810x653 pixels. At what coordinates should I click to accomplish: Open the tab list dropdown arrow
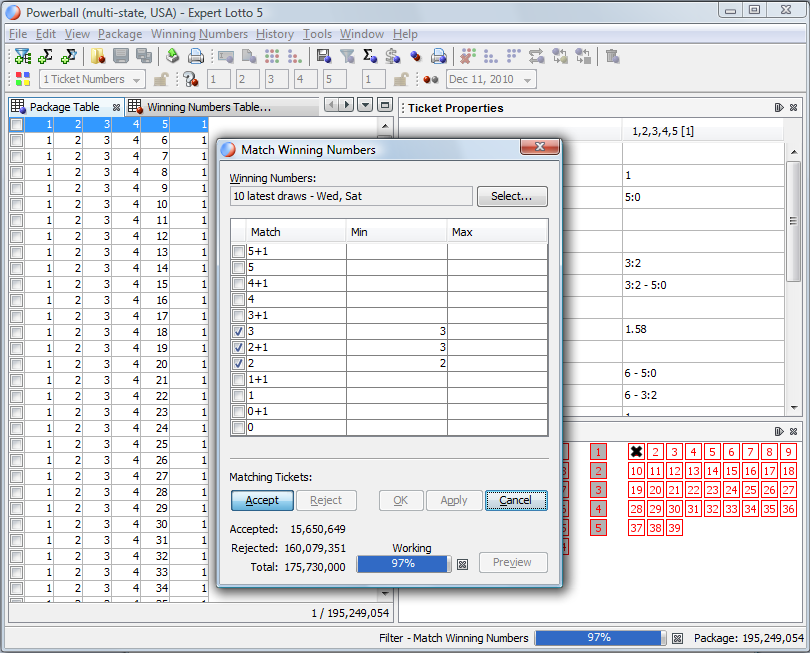coord(365,105)
